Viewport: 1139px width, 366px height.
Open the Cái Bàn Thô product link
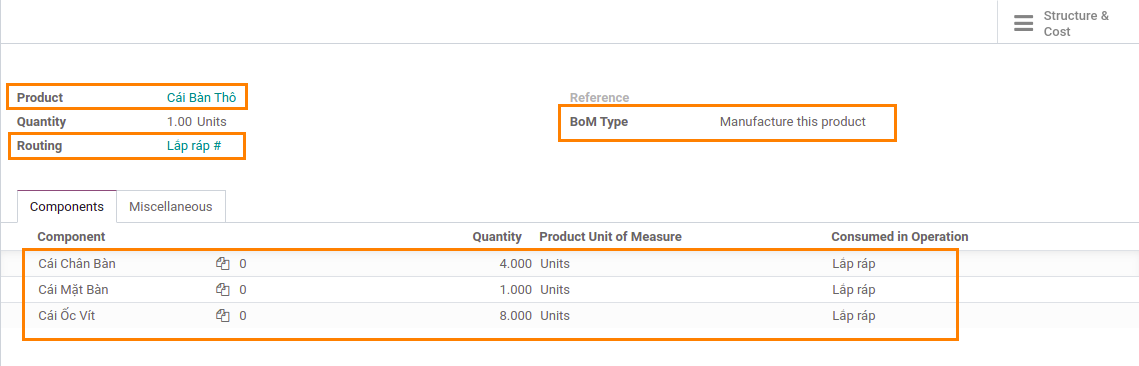[201, 97]
